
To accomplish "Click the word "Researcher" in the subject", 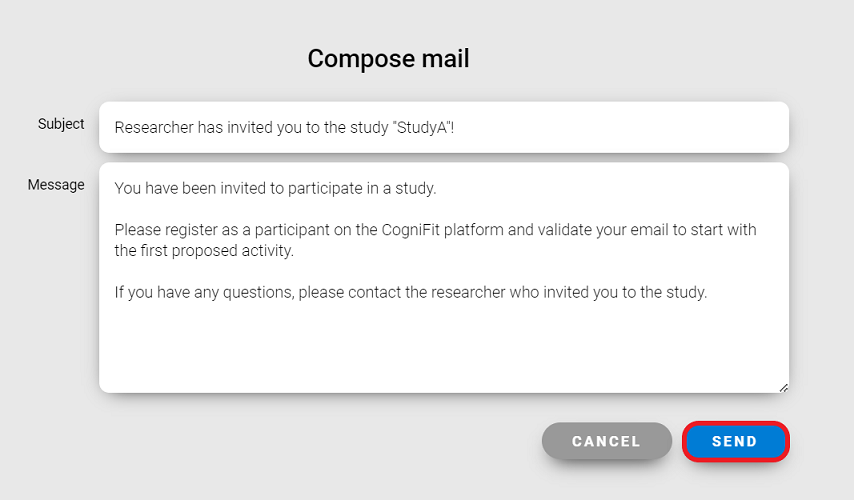I will click(x=153, y=127).
